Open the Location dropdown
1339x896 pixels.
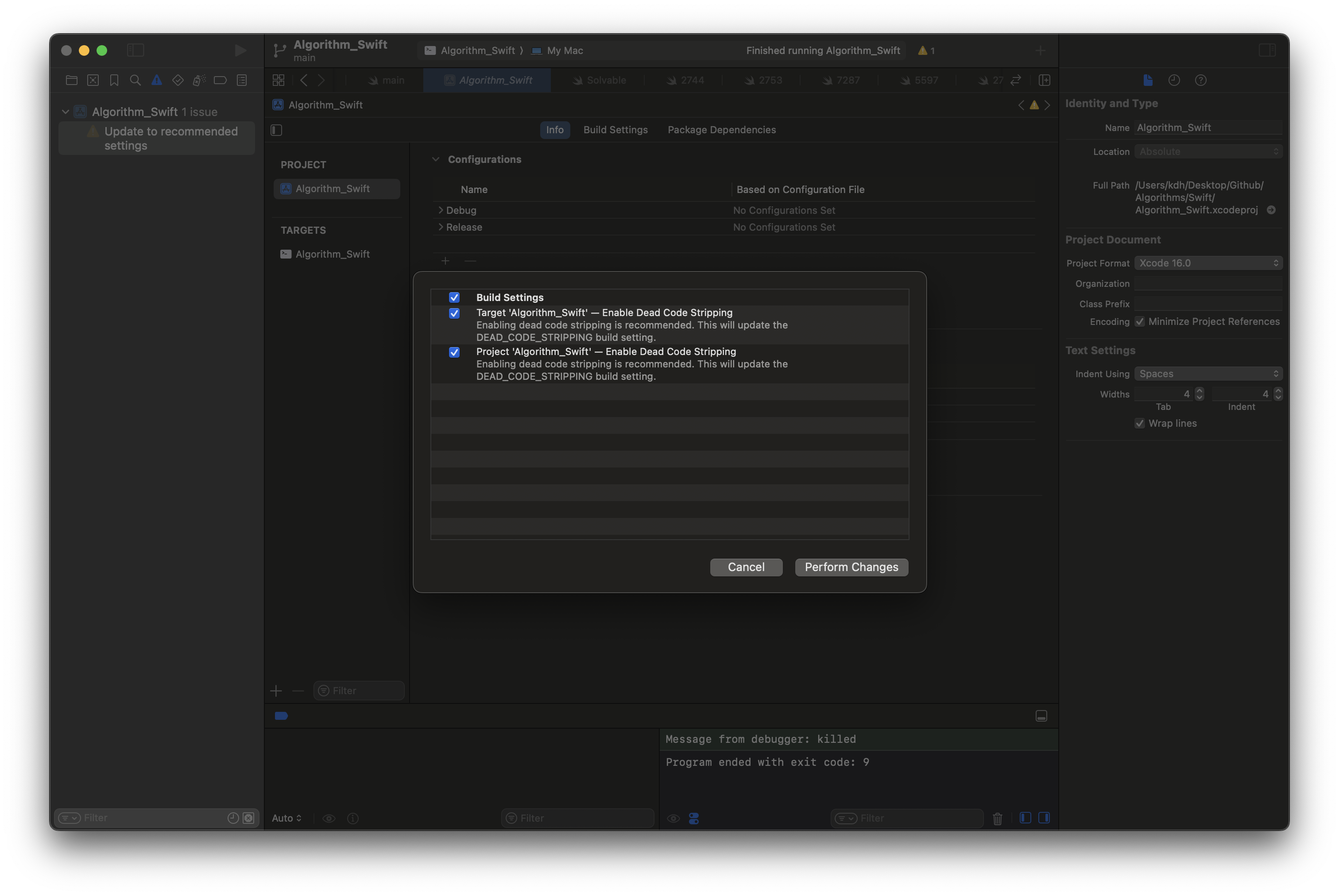[1208, 151]
